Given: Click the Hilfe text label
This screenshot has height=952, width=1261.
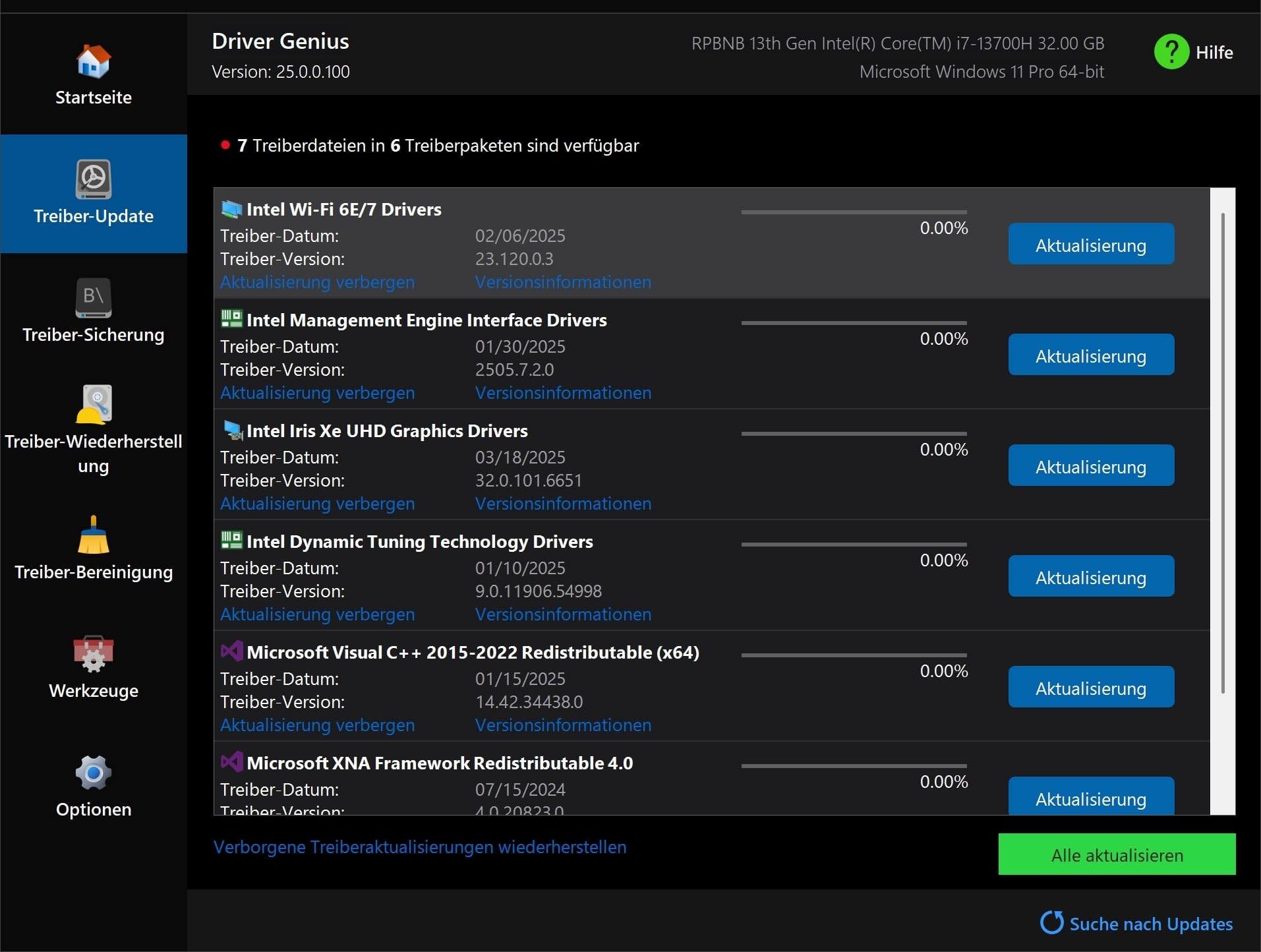Looking at the screenshot, I should pyautogui.click(x=1214, y=53).
